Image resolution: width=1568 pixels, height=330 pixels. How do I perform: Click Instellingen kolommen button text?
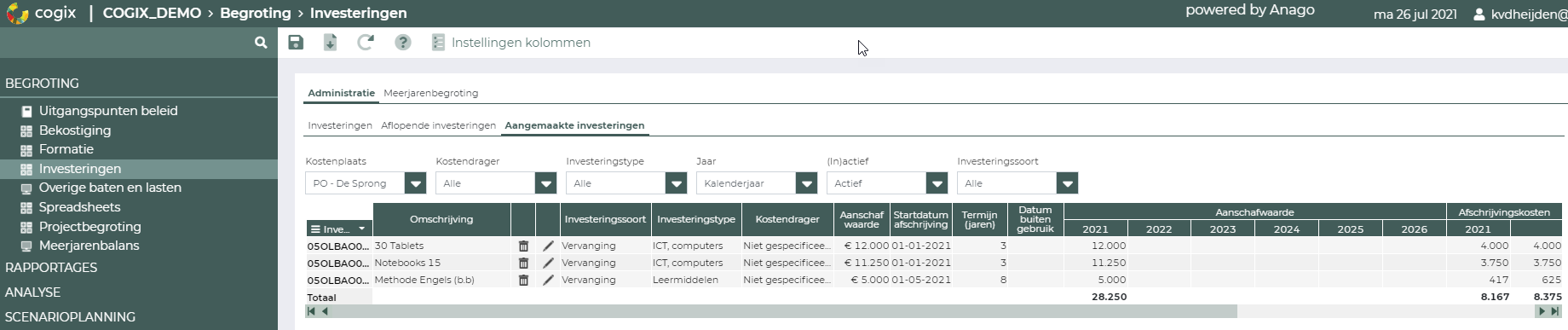coord(521,43)
